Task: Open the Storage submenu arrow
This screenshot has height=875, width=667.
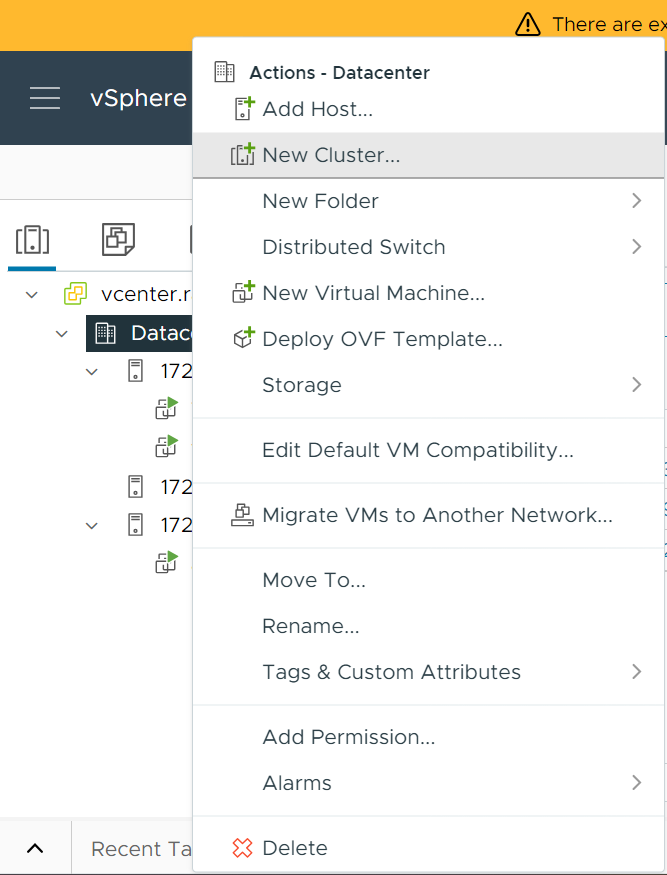Action: (636, 384)
